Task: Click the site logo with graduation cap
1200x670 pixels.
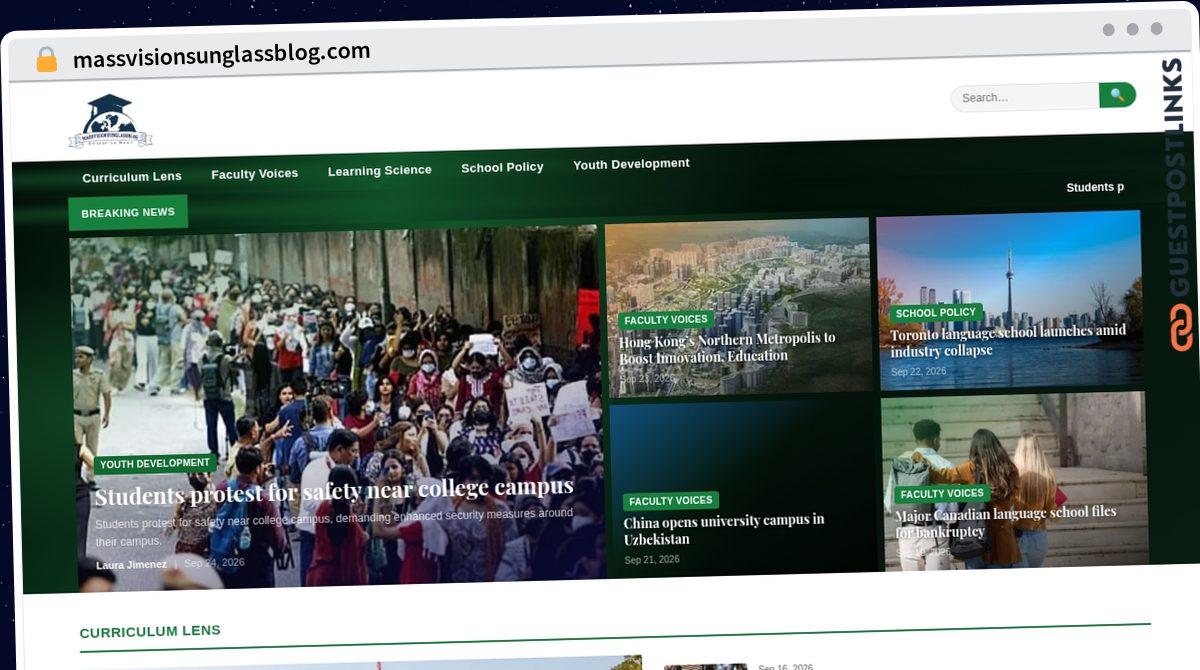Action: coord(109,122)
